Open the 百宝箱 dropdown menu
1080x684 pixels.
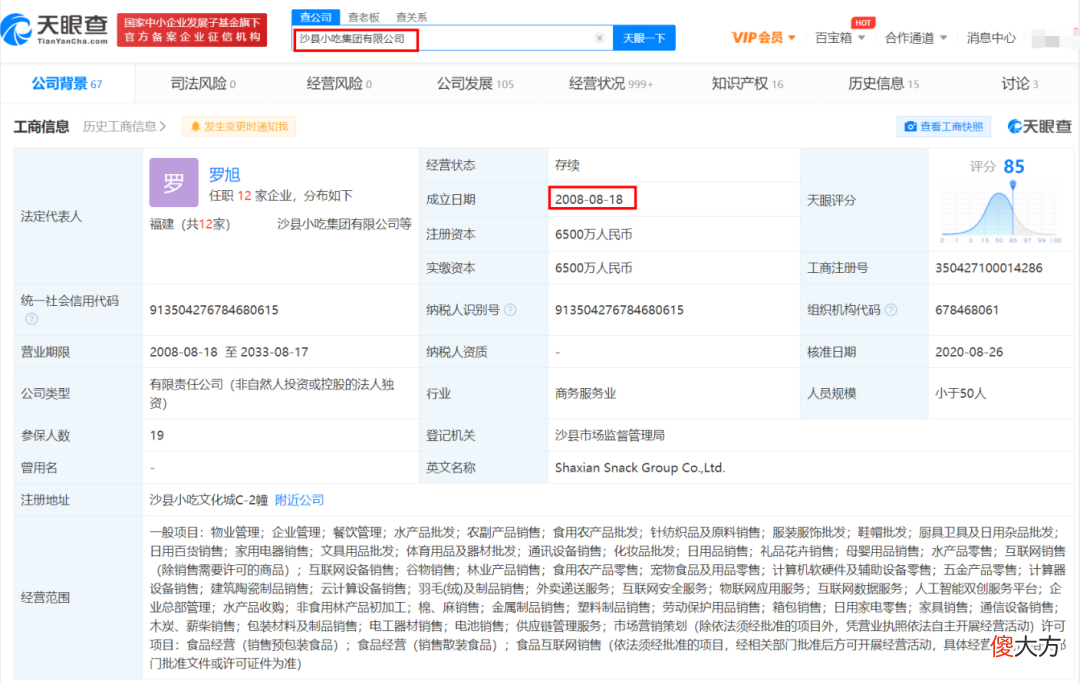tap(840, 38)
